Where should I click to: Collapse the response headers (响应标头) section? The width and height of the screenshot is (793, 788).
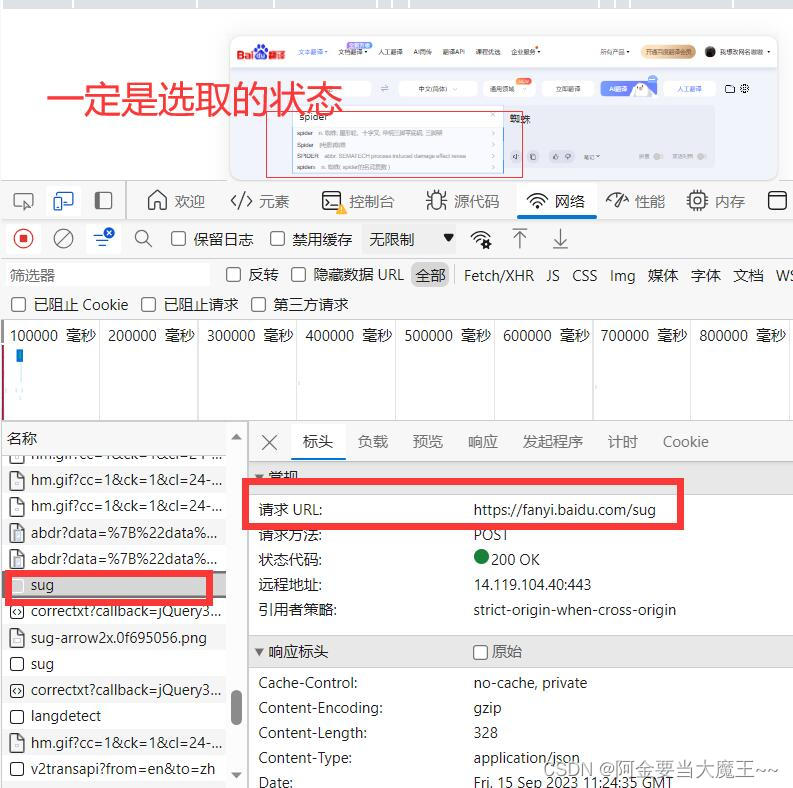[259, 651]
